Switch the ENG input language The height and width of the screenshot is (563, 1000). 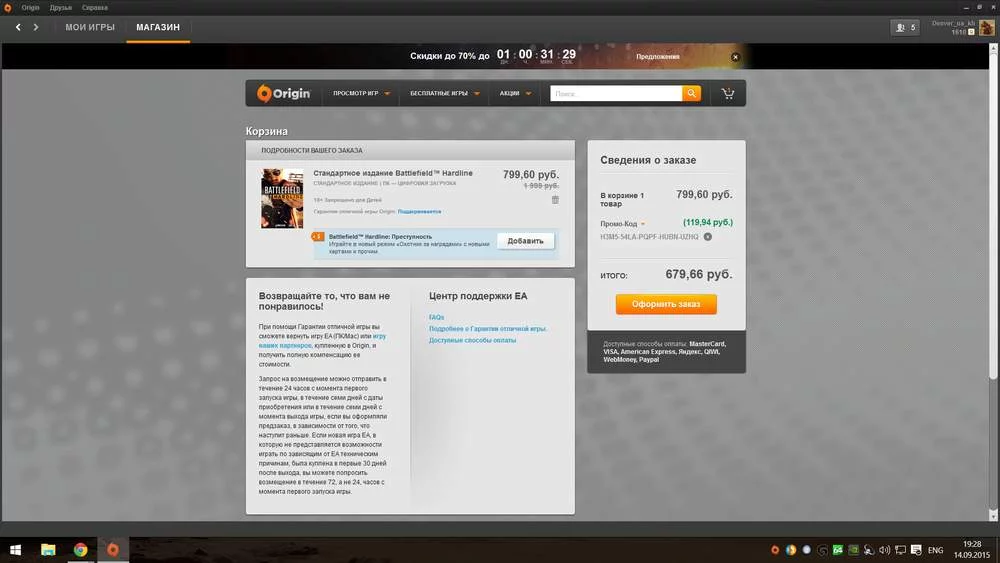(936, 550)
